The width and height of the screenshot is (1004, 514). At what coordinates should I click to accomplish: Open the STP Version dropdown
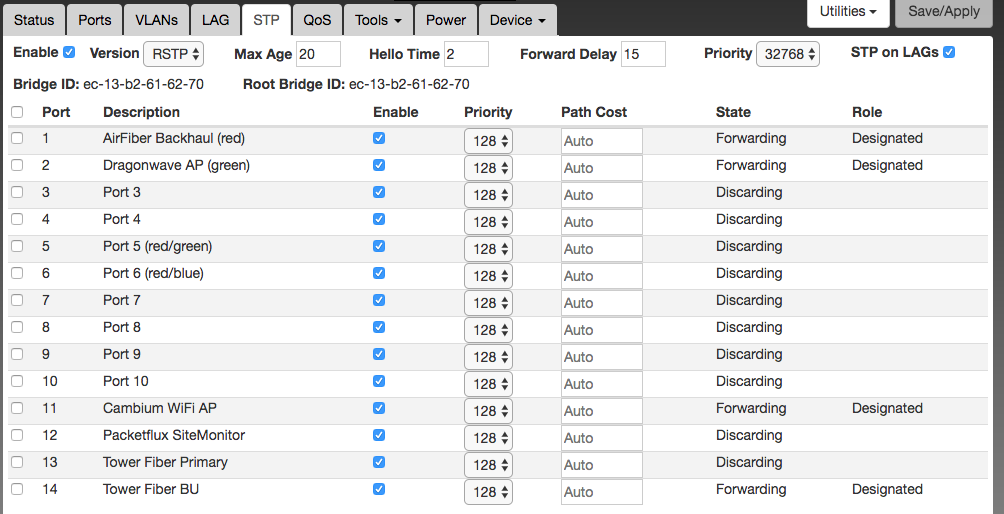174,54
